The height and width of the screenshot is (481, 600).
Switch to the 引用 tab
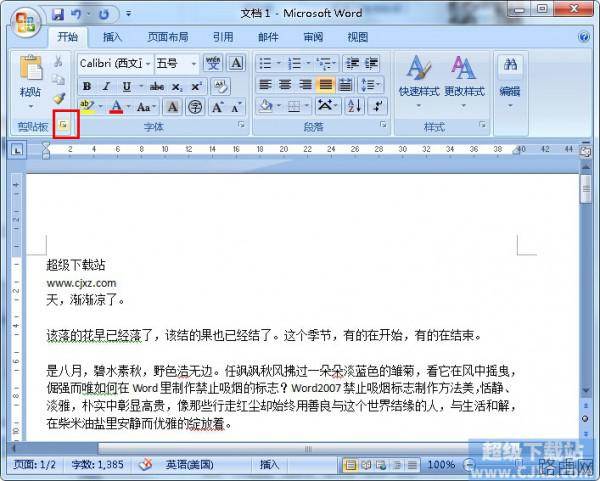click(223, 37)
